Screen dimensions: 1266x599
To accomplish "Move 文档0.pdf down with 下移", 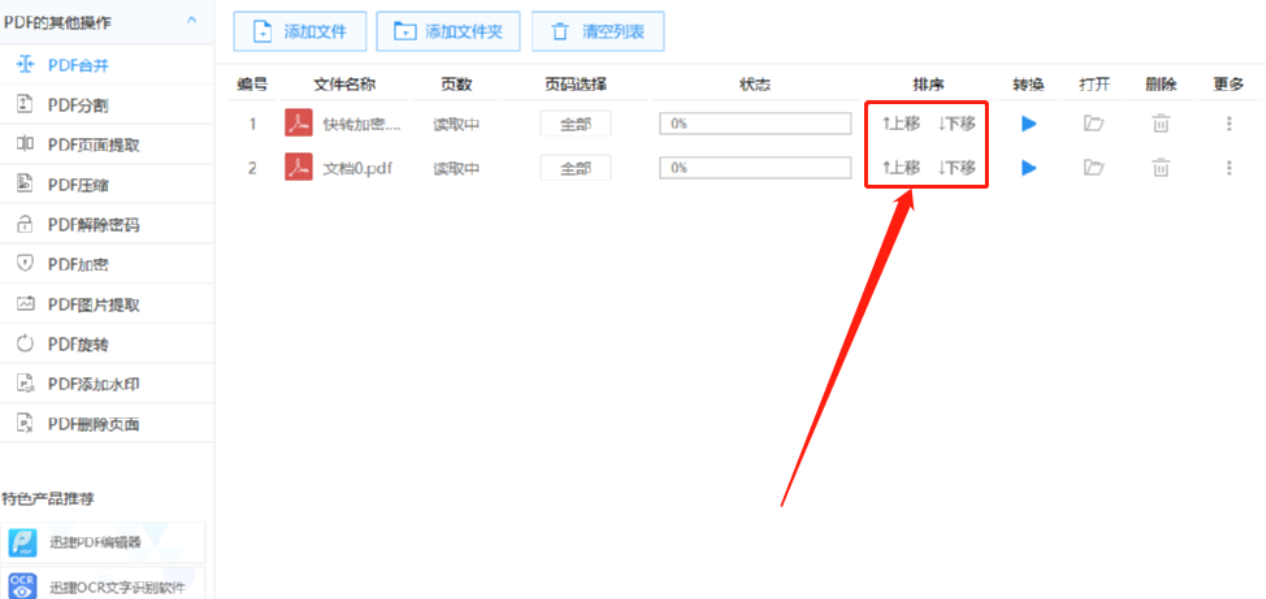I will point(957,168).
